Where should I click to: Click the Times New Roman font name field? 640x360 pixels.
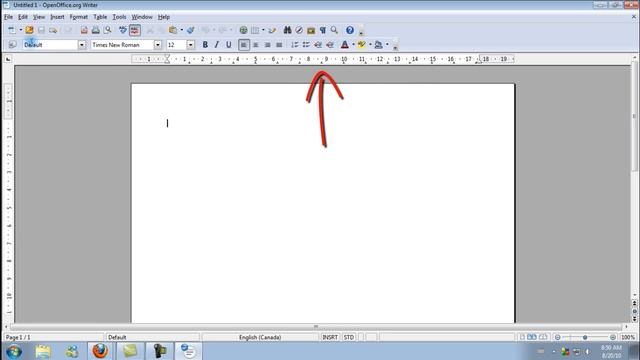(122, 45)
